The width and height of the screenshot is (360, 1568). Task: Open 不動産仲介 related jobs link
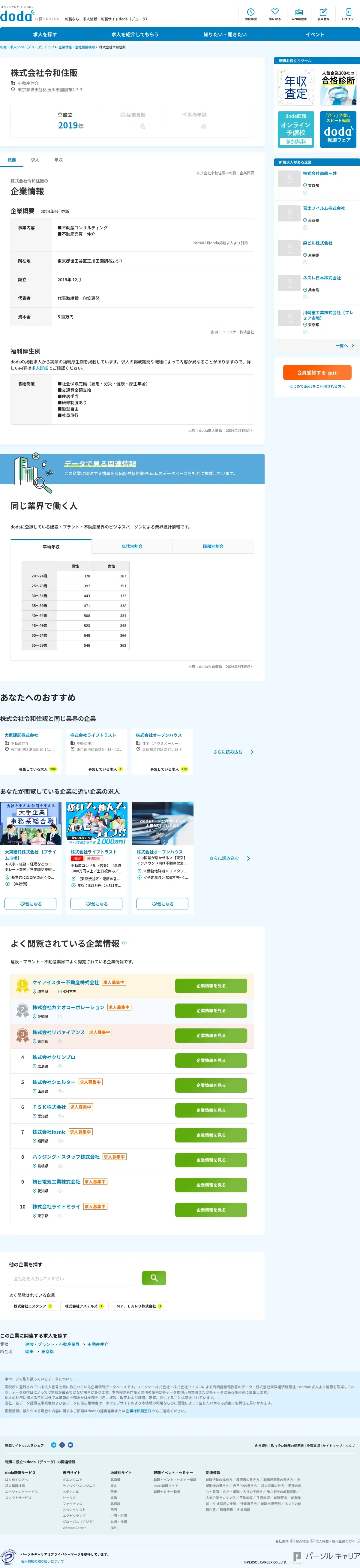[98, 1344]
